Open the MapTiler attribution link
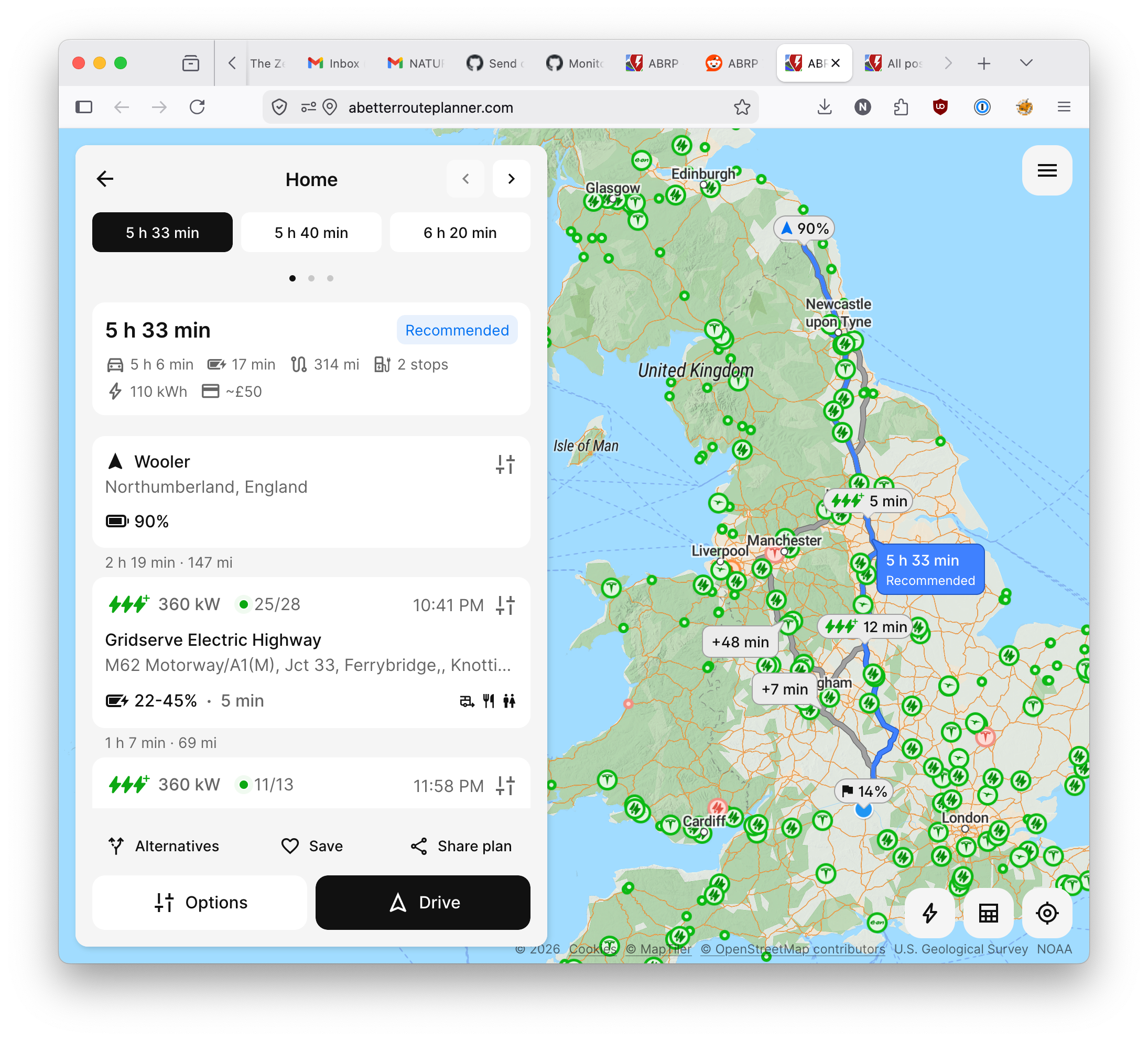The height and width of the screenshot is (1041, 1148). click(x=658, y=949)
